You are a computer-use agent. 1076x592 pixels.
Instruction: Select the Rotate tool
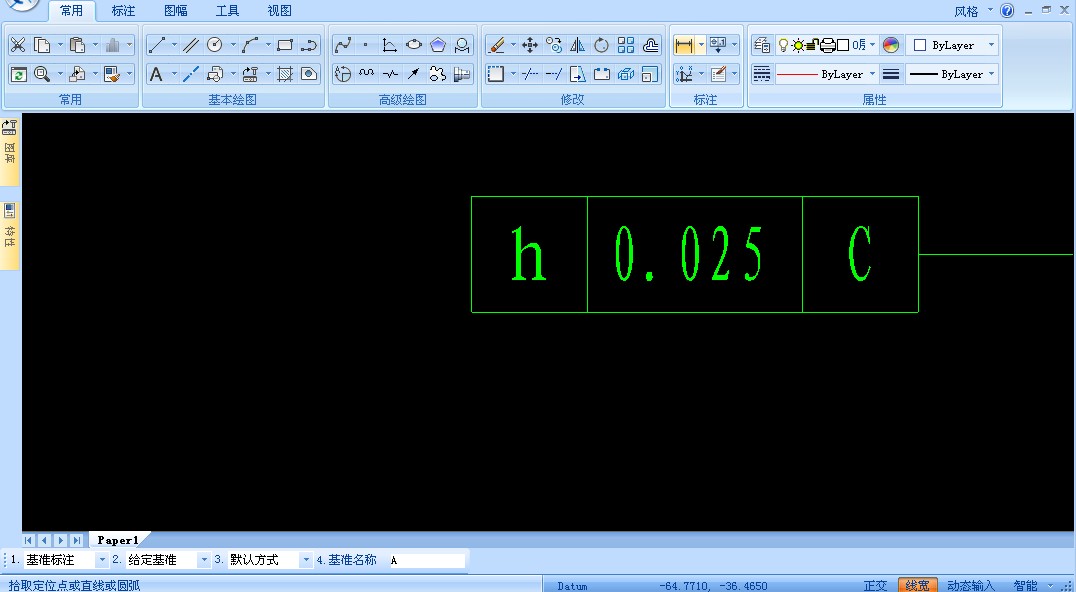click(602, 45)
